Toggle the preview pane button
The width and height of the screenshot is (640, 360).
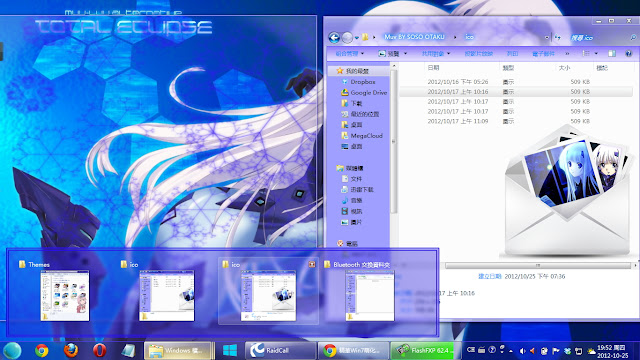click(x=612, y=53)
